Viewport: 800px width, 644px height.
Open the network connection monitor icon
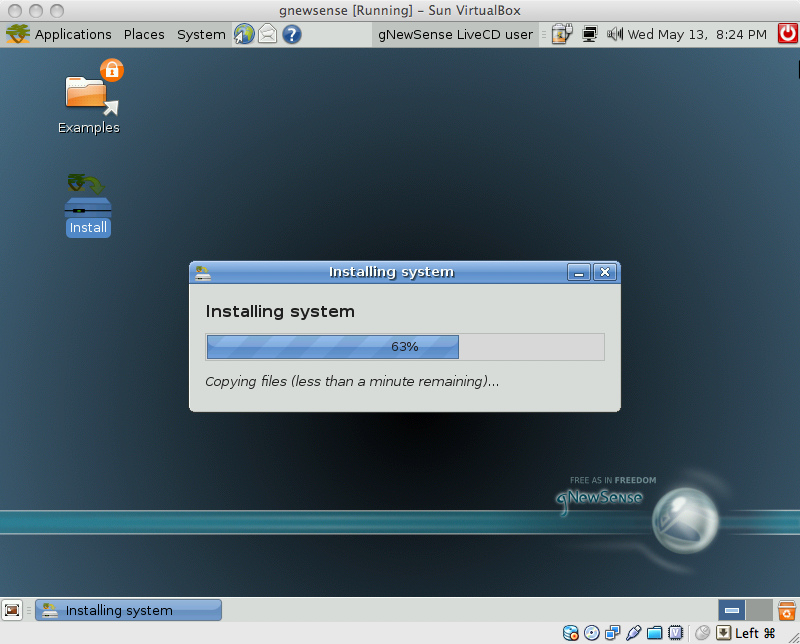pyautogui.click(x=590, y=34)
